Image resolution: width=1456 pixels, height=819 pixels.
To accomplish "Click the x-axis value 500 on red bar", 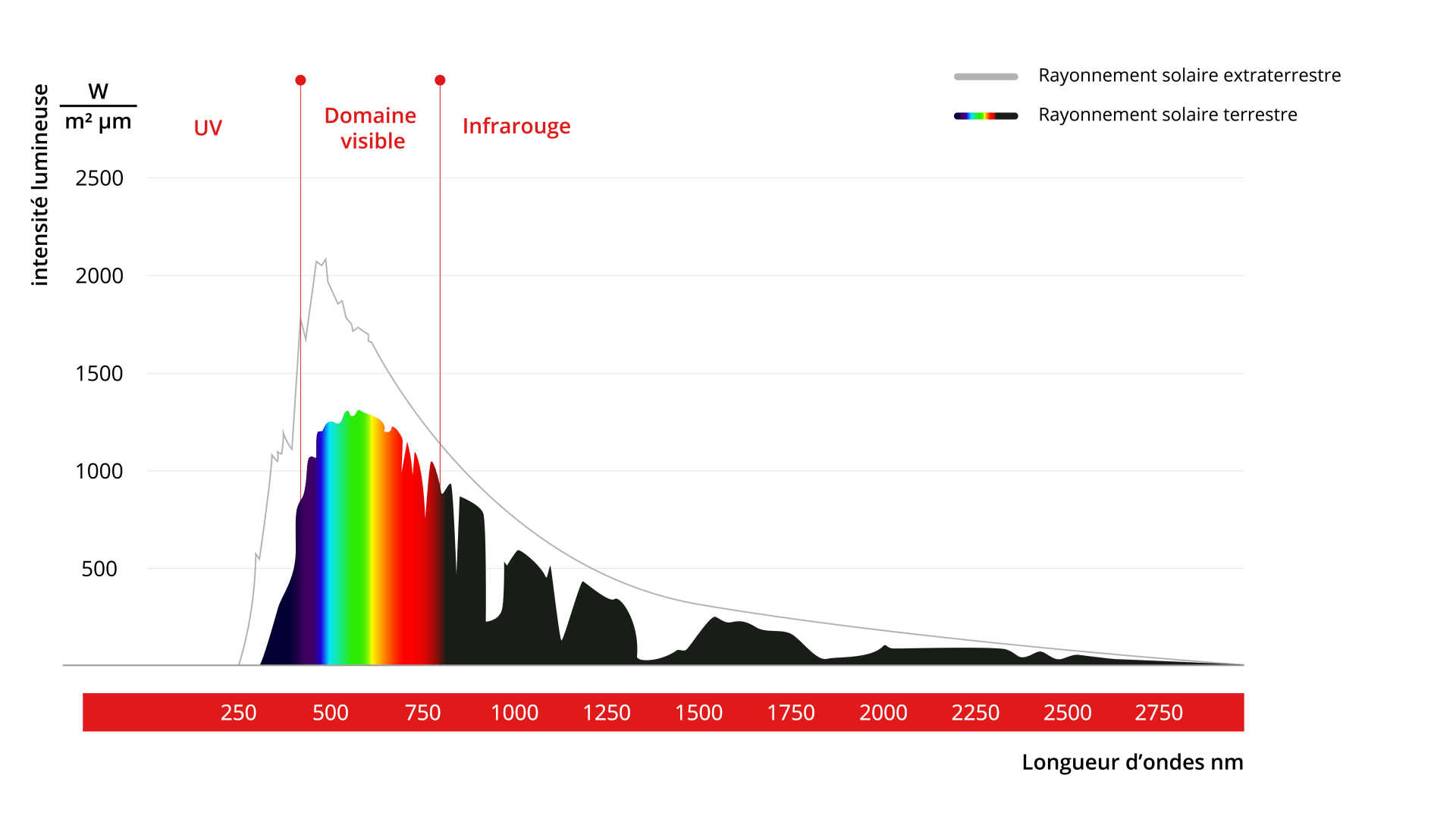I will [x=331, y=713].
